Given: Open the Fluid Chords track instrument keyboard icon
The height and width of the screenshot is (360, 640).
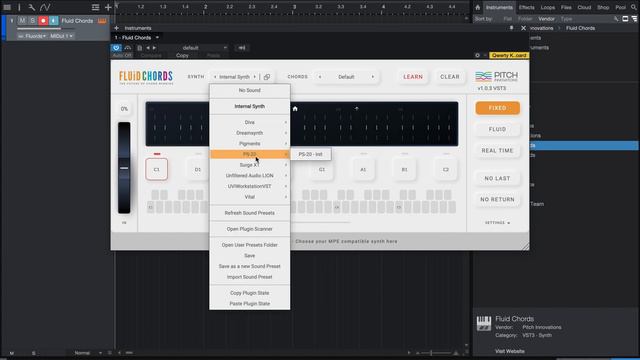Looking at the screenshot, I should 102,20.
